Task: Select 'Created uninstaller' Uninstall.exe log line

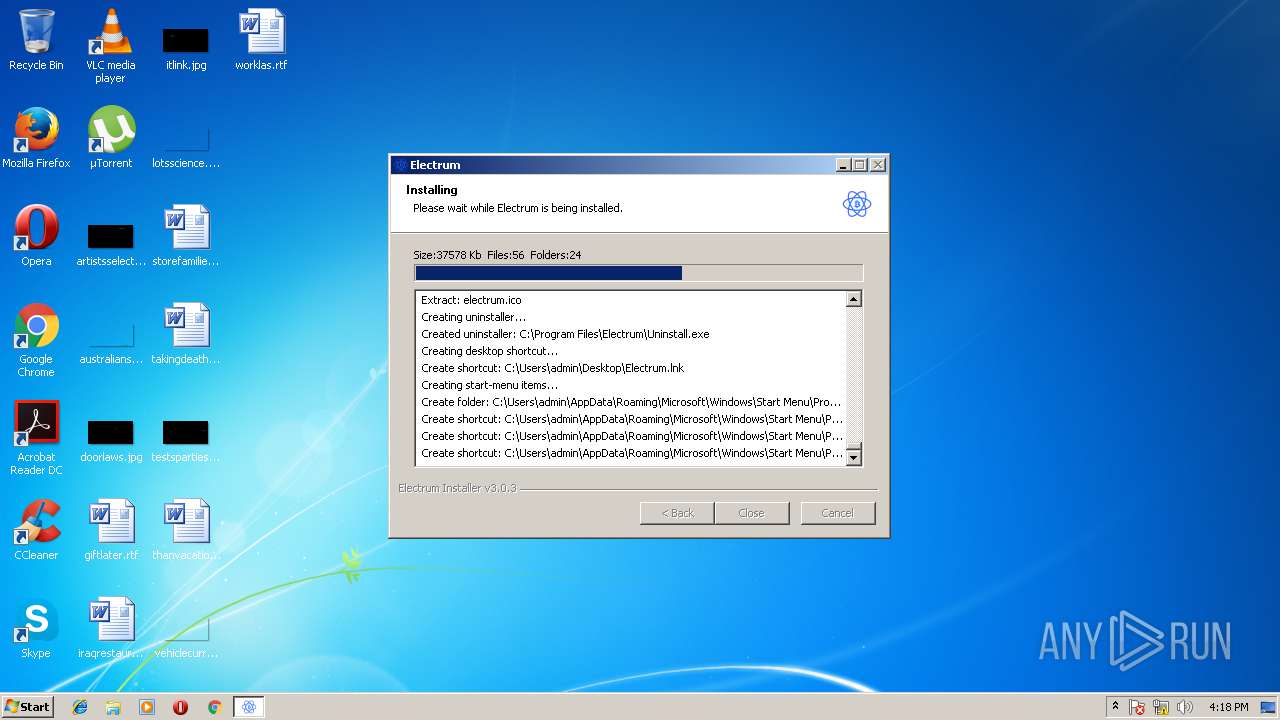Action: [x=565, y=334]
